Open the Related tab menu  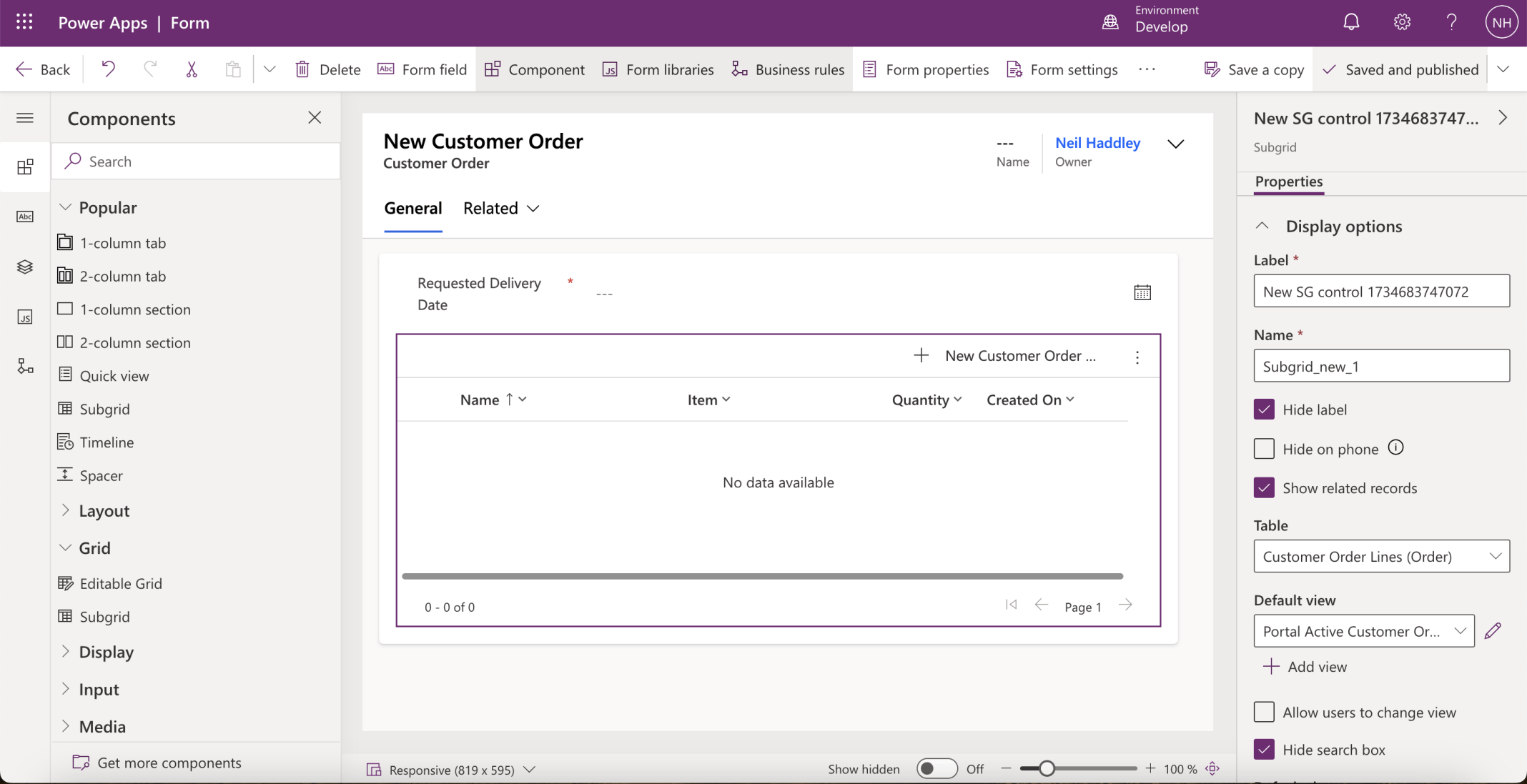point(500,209)
